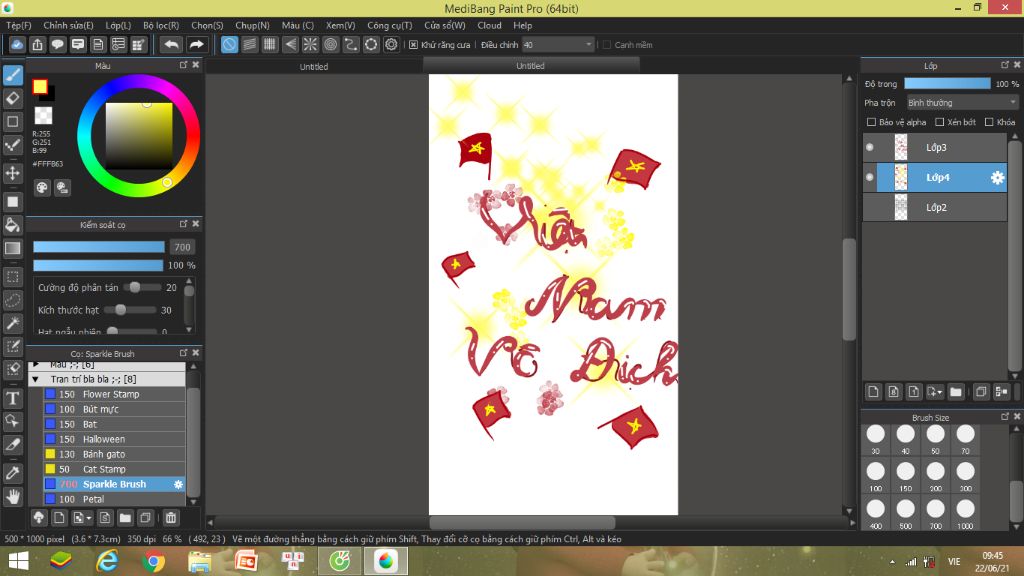Enable the Xén bớt checkbox
Image resolution: width=1024 pixels, height=576 pixels.
tap(940, 122)
